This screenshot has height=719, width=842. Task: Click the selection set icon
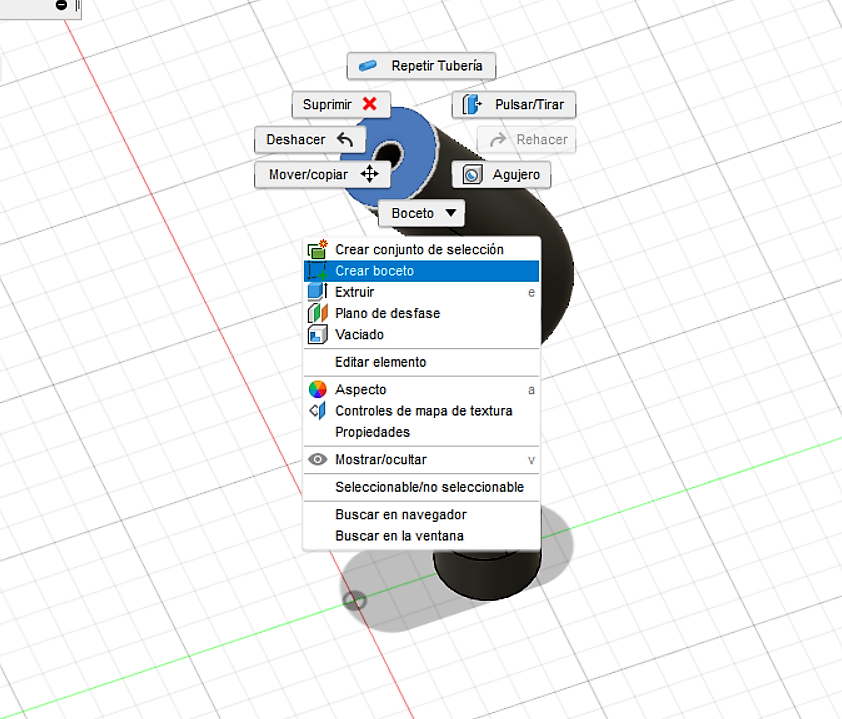[317, 249]
